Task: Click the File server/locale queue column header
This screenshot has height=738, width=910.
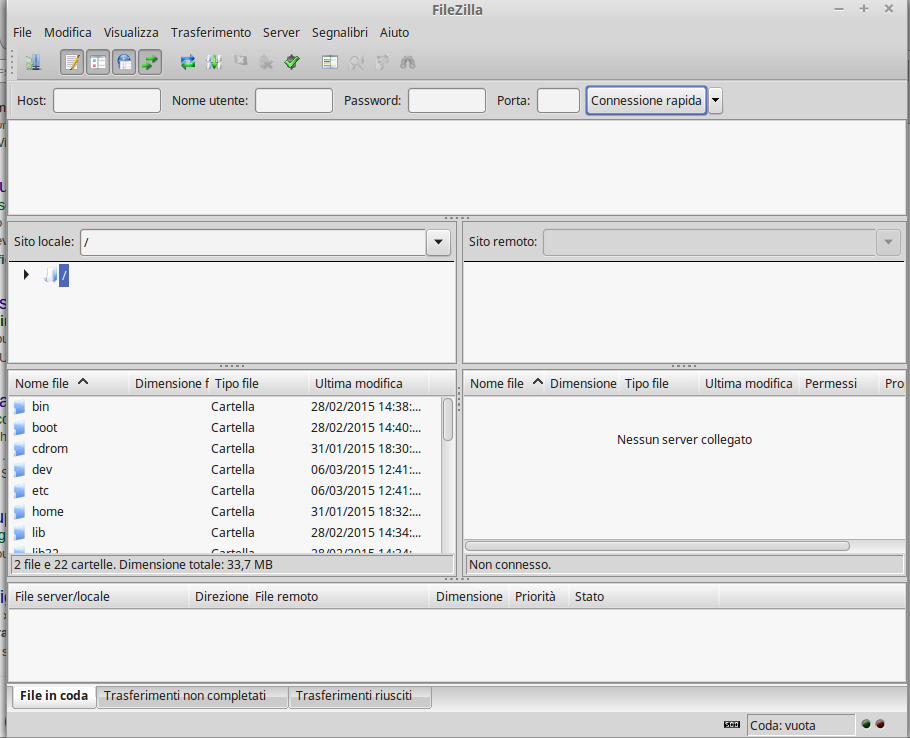Action: pos(99,596)
